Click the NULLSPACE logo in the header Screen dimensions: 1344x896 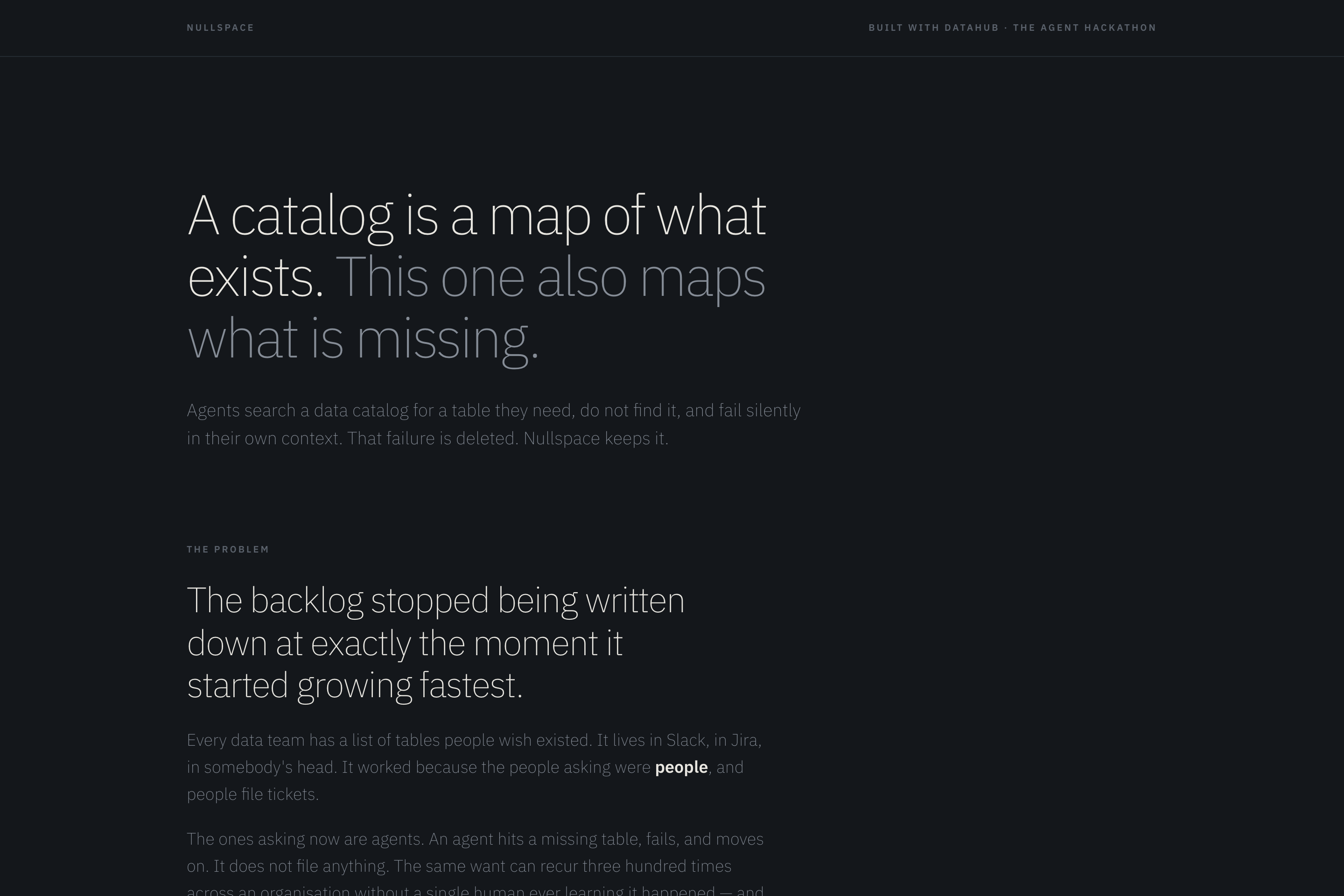point(220,28)
